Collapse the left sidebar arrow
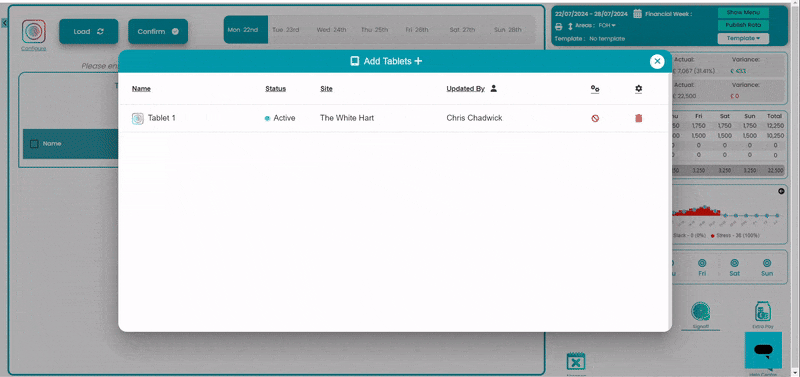 pyautogui.click(x=4, y=23)
